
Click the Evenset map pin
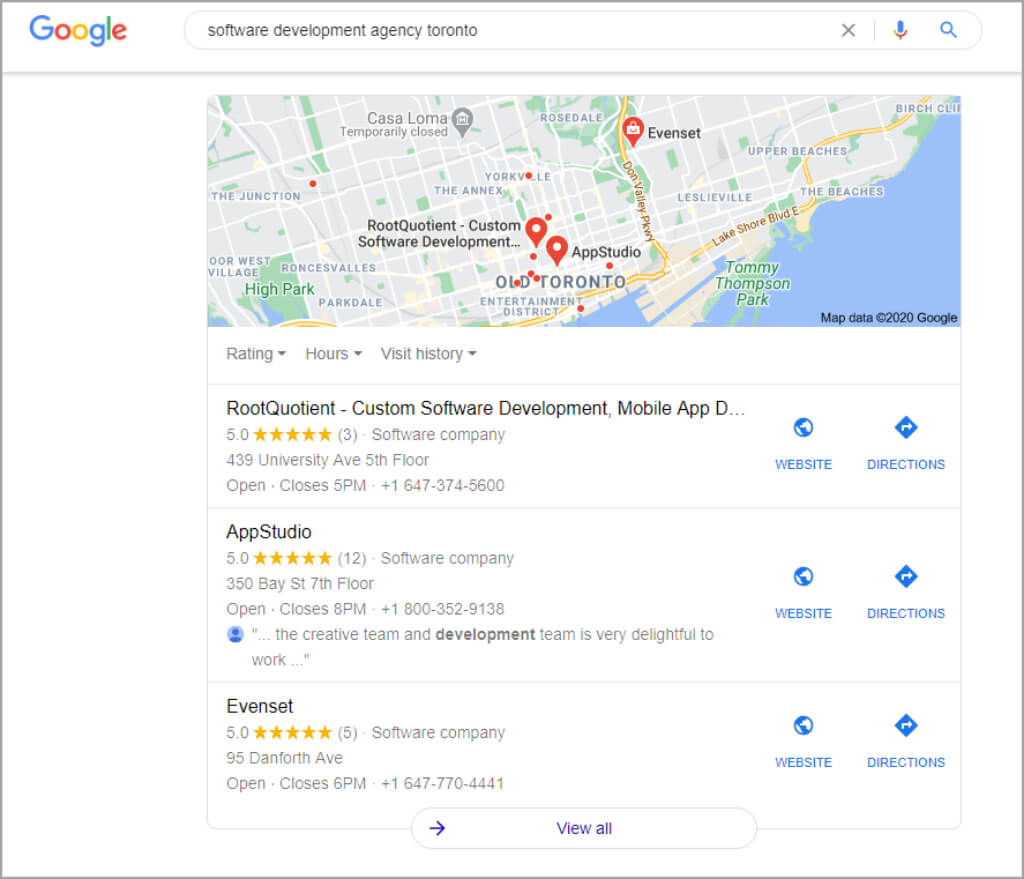point(632,130)
